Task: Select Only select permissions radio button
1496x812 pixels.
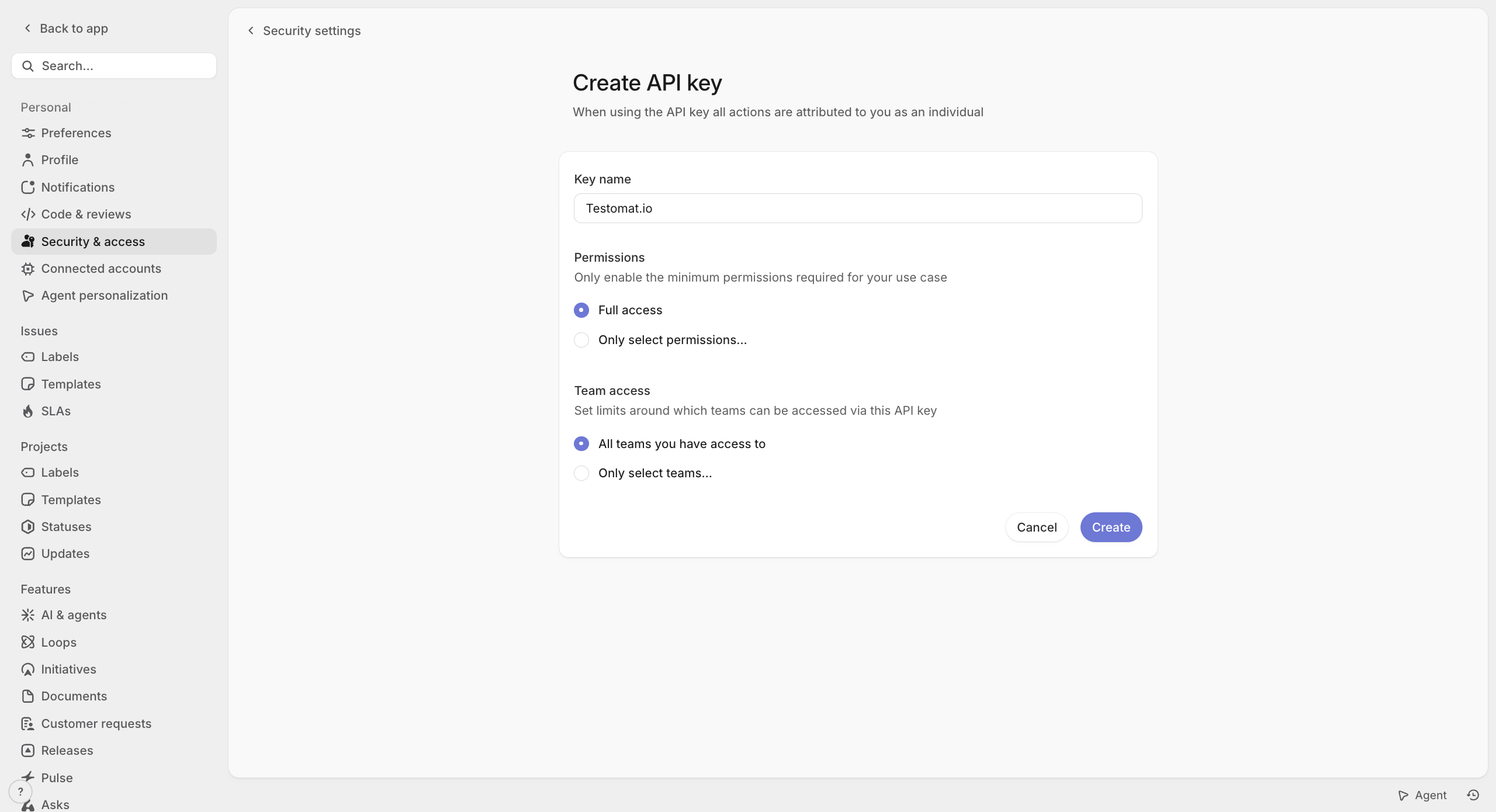Action: (x=581, y=340)
